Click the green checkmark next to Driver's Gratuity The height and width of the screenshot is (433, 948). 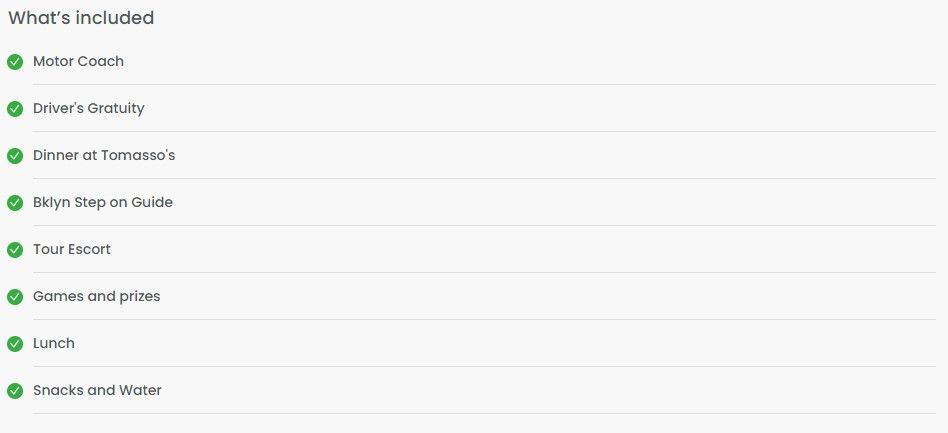click(15, 109)
